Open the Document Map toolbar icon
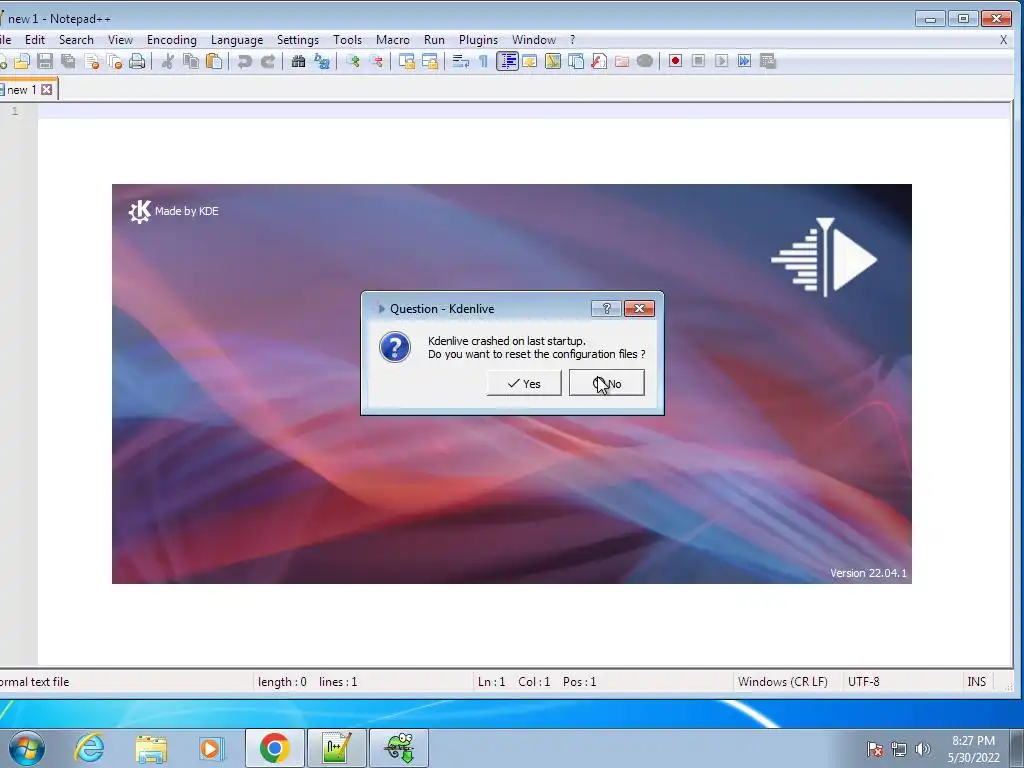The width and height of the screenshot is (1024, 768). tap(552, 61)
